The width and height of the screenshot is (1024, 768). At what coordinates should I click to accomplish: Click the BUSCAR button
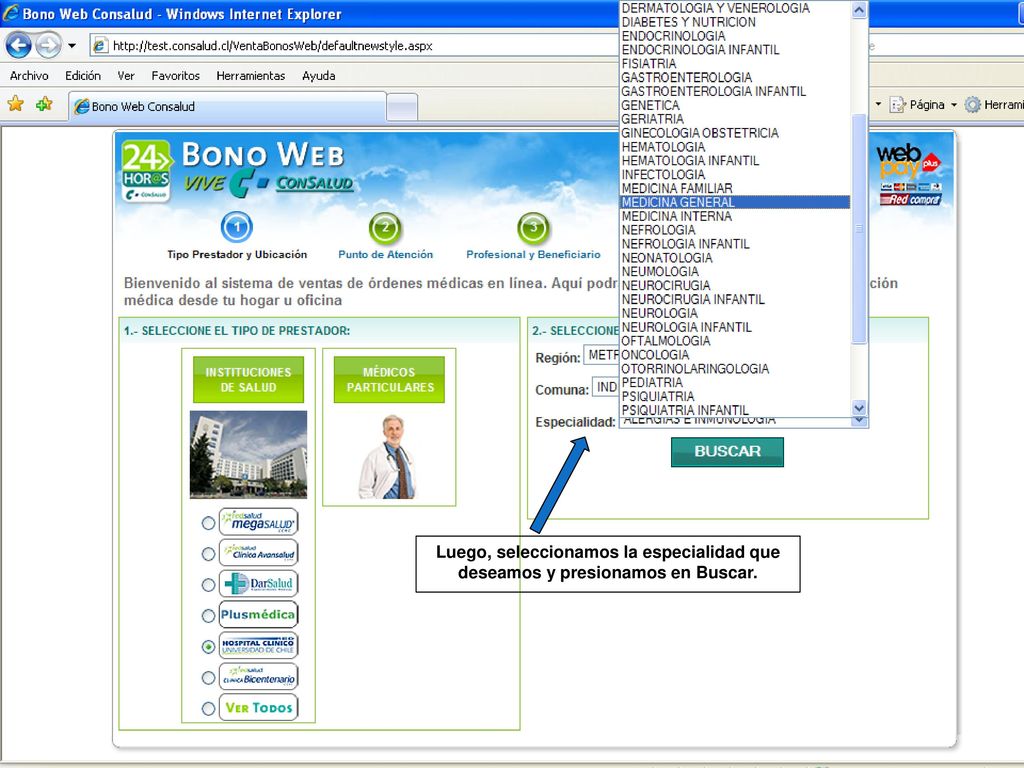(727, 451)
